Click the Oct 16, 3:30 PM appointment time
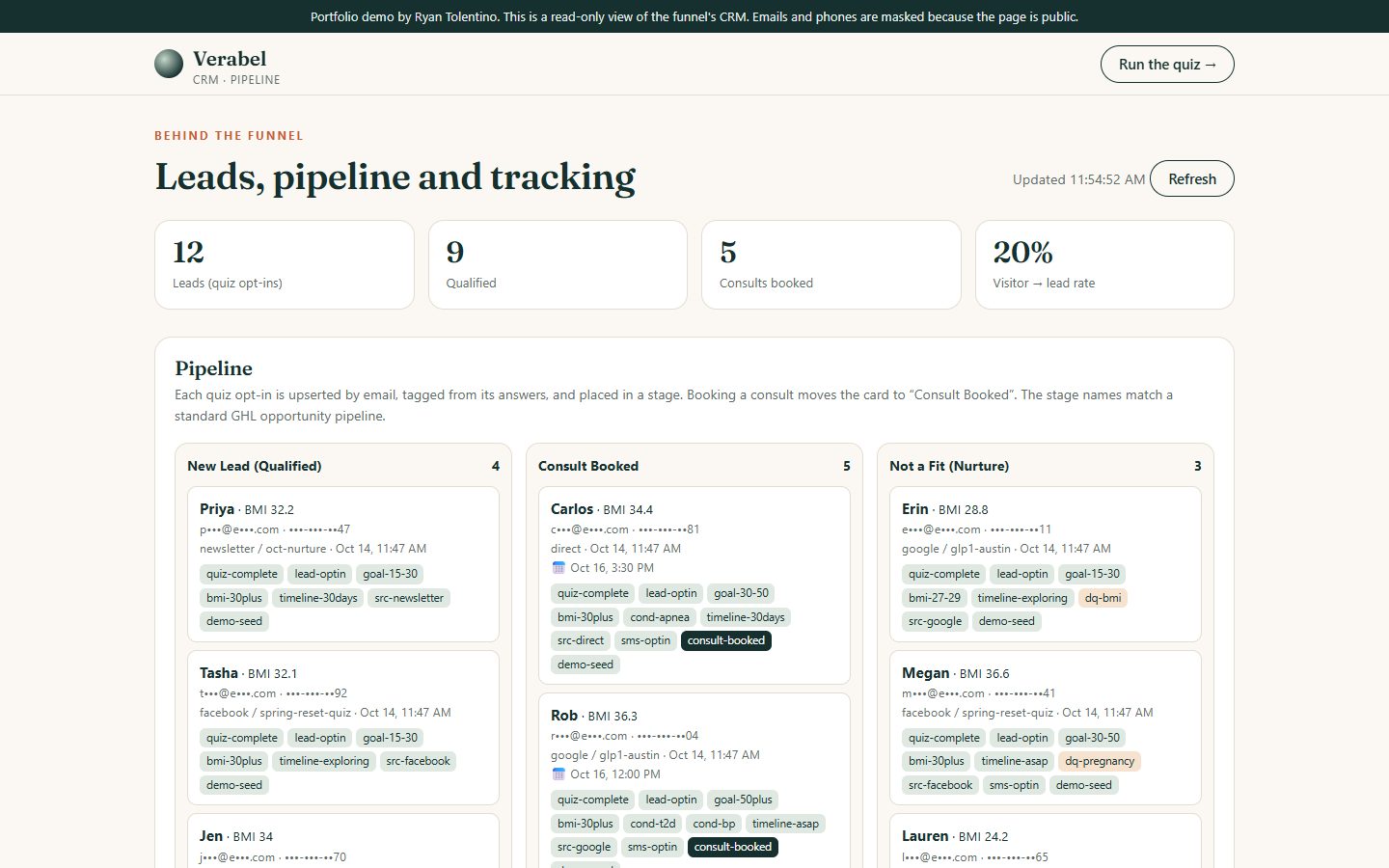This screenshot has height=868, width=1389. pos(613,568)
